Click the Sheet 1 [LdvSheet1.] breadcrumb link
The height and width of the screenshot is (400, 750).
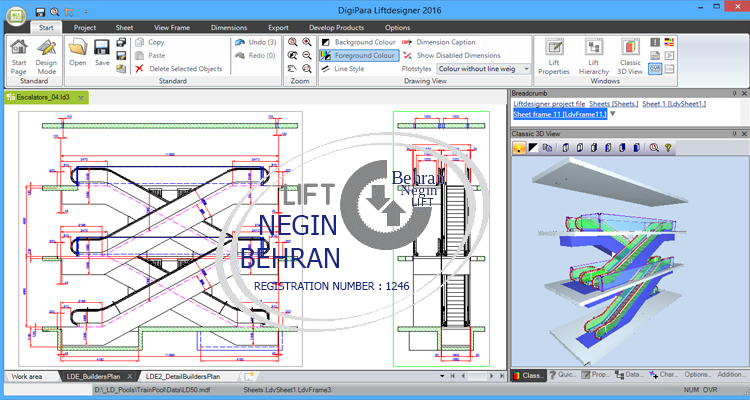pos(674,104)
